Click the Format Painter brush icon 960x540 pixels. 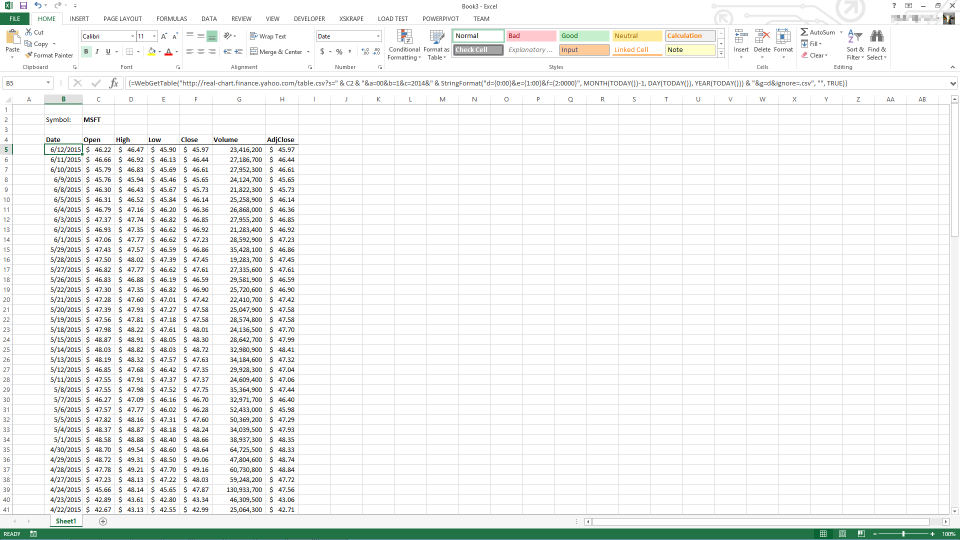tap(29, 55)
